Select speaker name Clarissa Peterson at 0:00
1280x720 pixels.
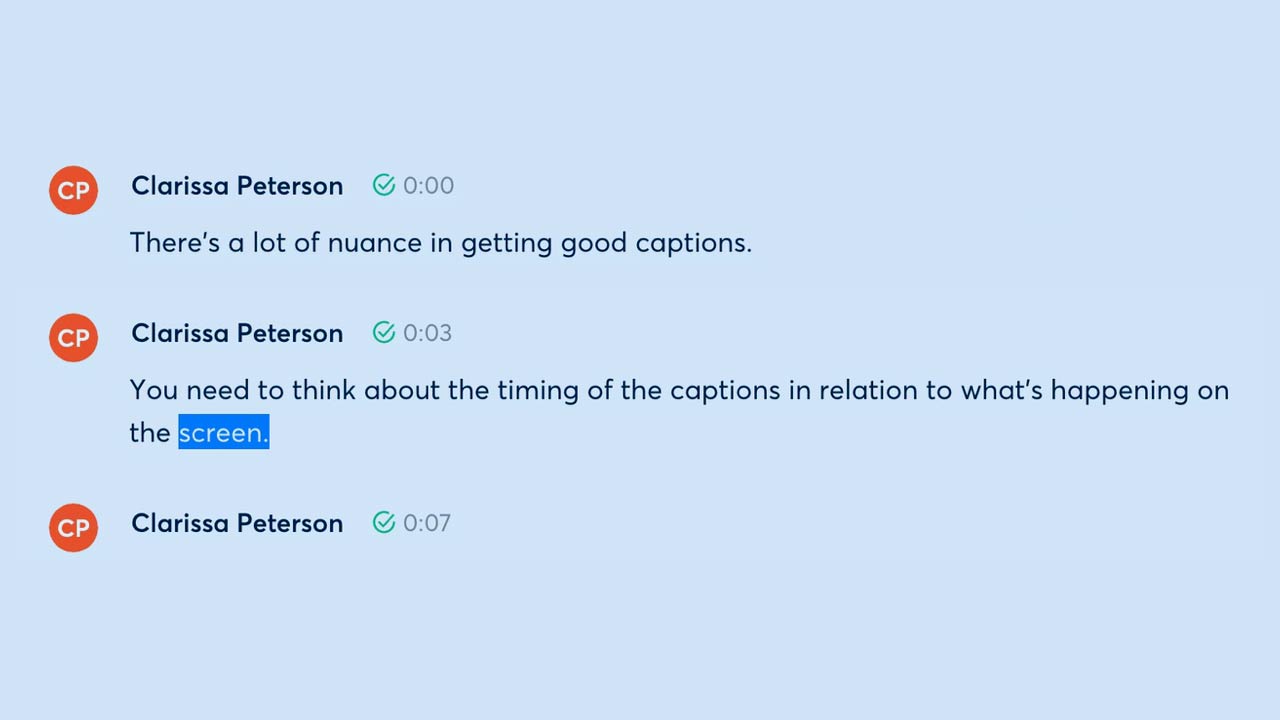click(237, 186)
